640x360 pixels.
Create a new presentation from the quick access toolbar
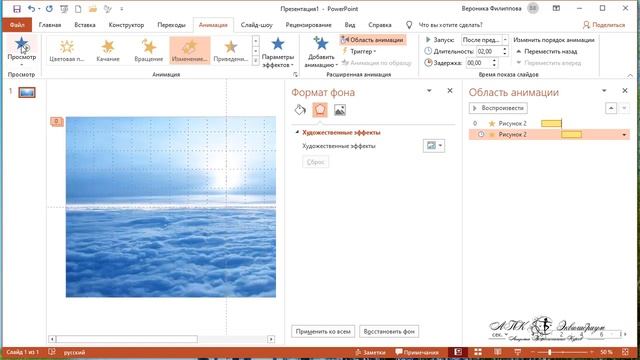click(78, 9)
